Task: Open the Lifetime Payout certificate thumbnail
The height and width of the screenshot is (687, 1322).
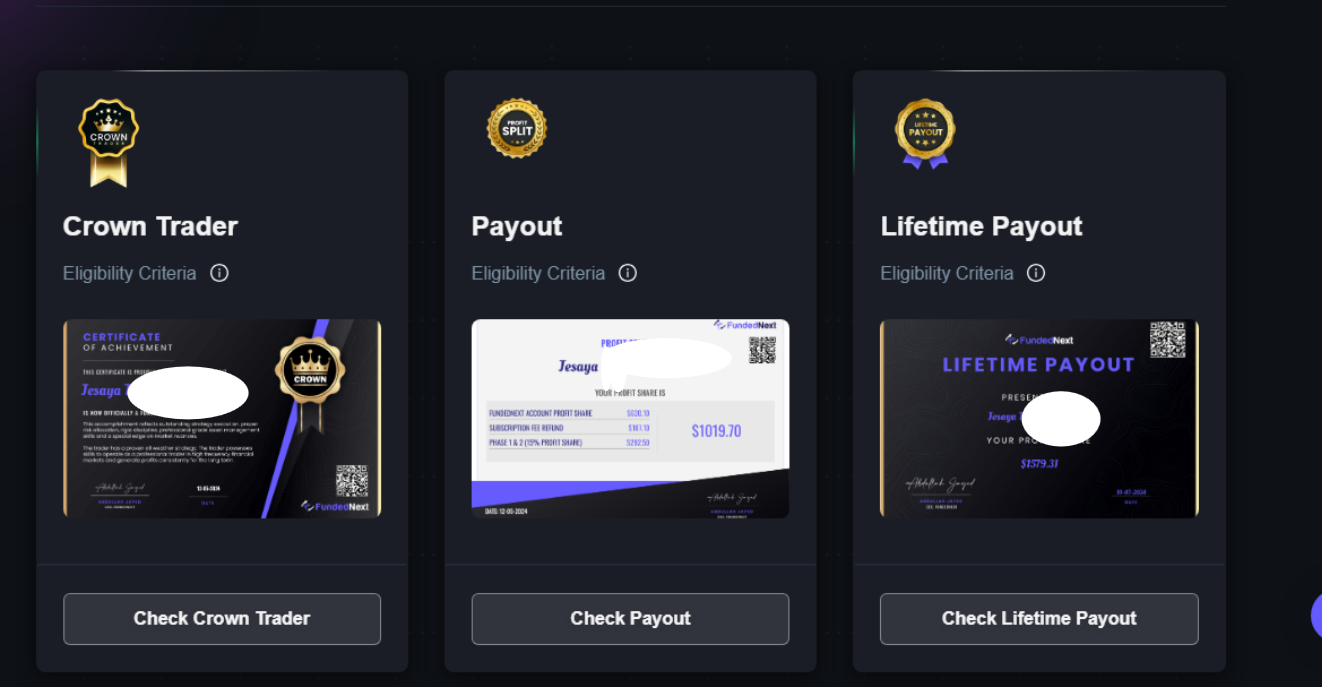Action: 1039,418
